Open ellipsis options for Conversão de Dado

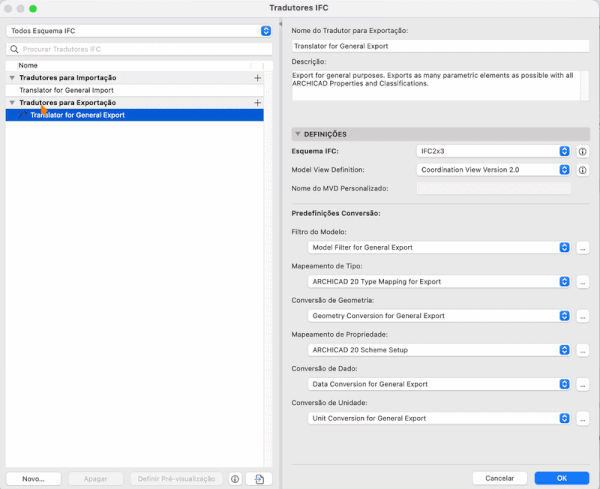582,385
